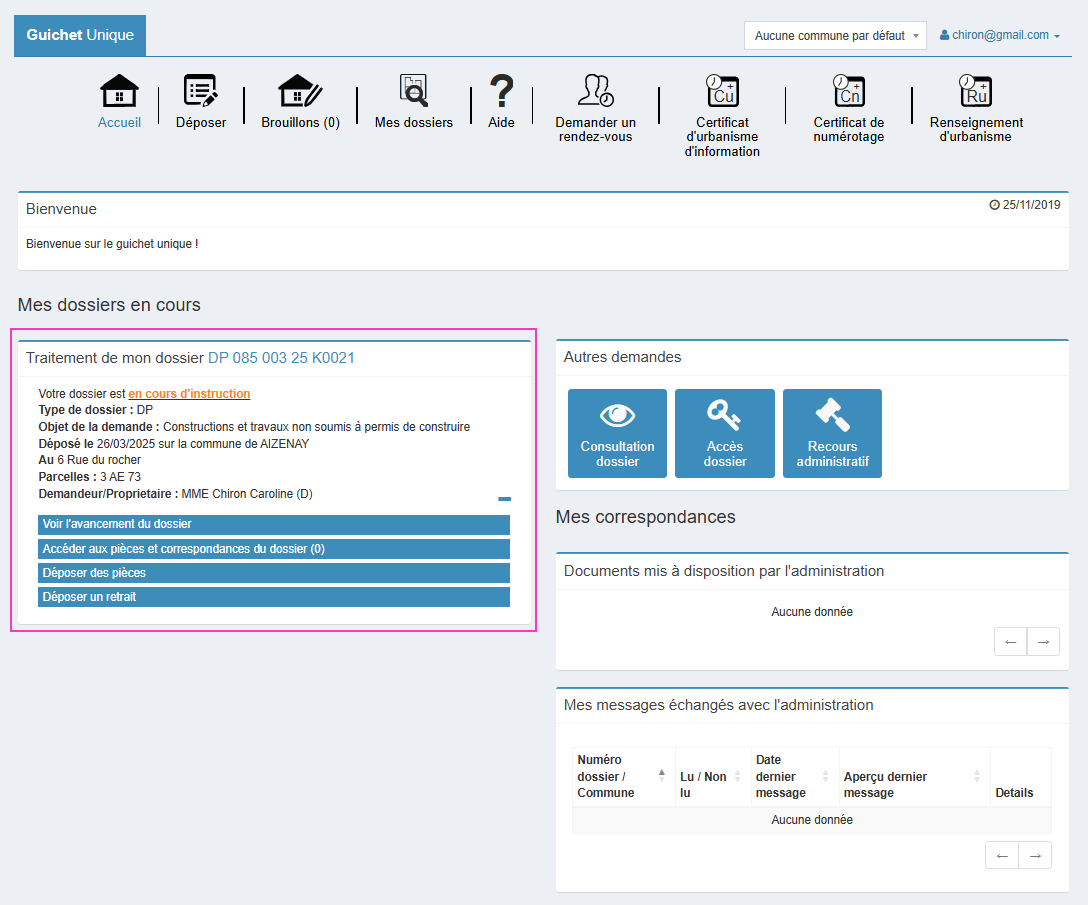
Task: Click Déposer un retrait bar
Action: [x=274, y=597]
